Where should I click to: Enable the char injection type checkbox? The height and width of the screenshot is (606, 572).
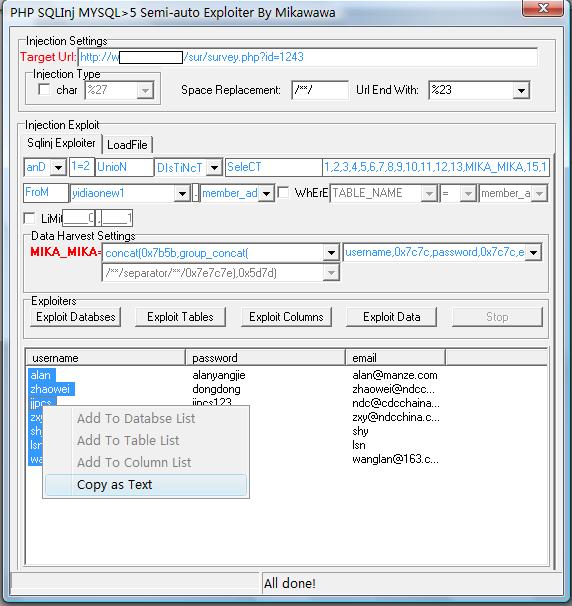click(44, 90)
